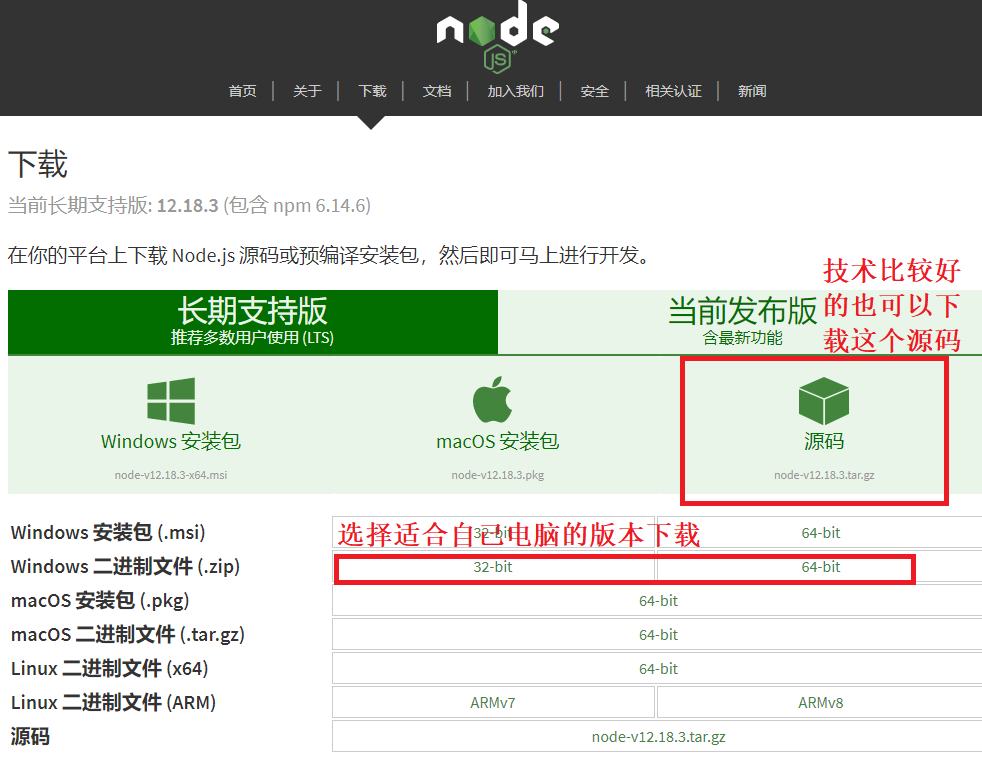Download macOS .tar.gz 64-bit binary
The image size is (982, 767).
[658, 635]
